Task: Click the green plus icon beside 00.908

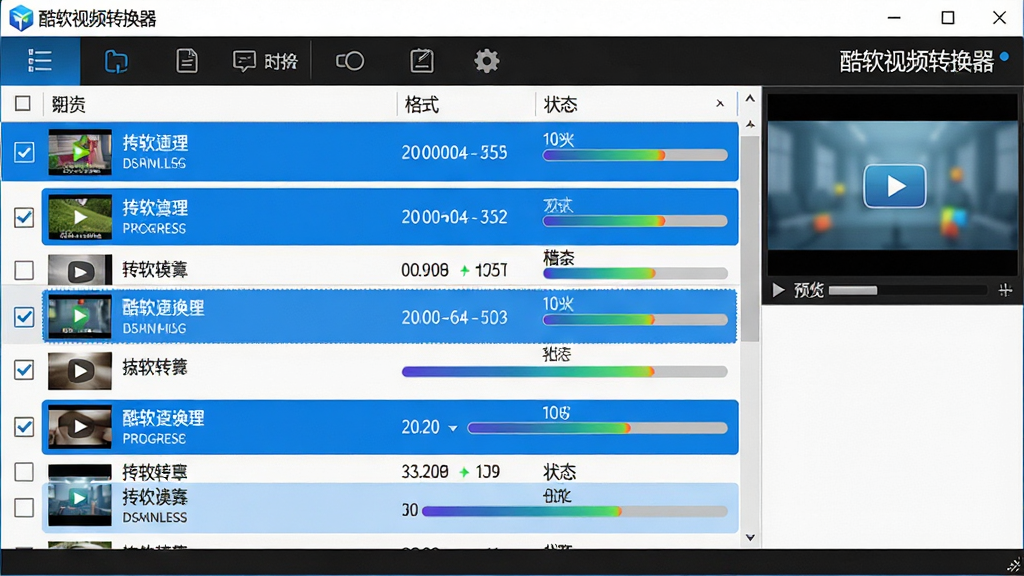Action: click(465, 270)
